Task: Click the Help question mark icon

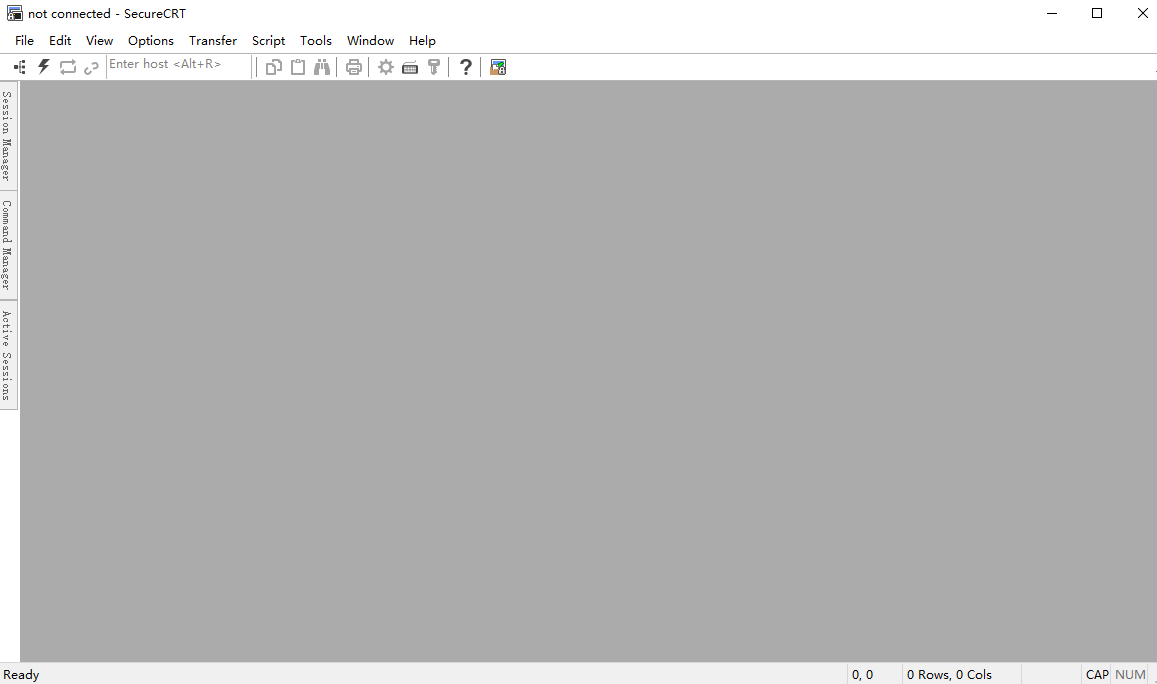Action: point(466,67)
